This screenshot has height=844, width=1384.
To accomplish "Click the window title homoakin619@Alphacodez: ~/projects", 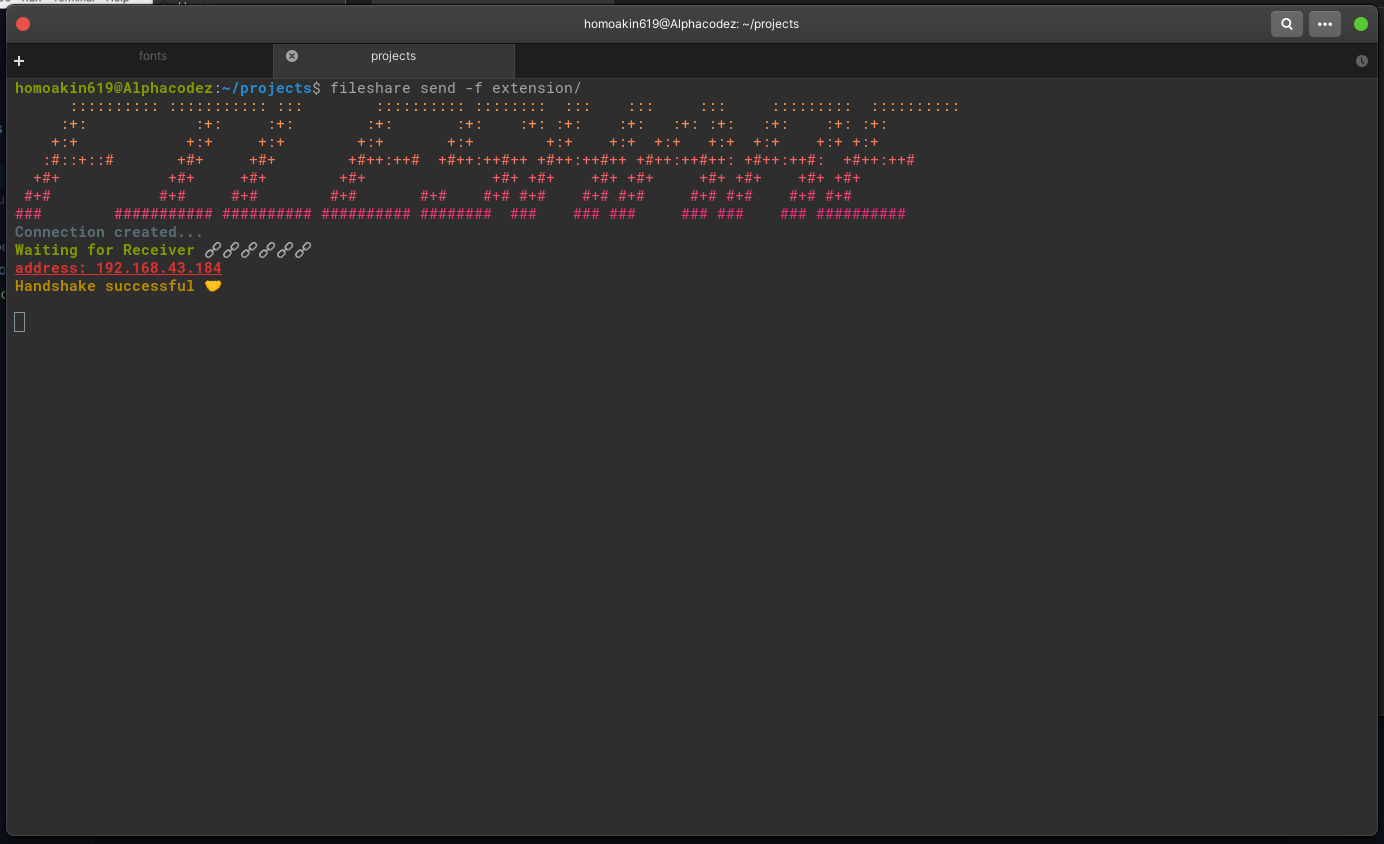I will click(x=692, y=24).
